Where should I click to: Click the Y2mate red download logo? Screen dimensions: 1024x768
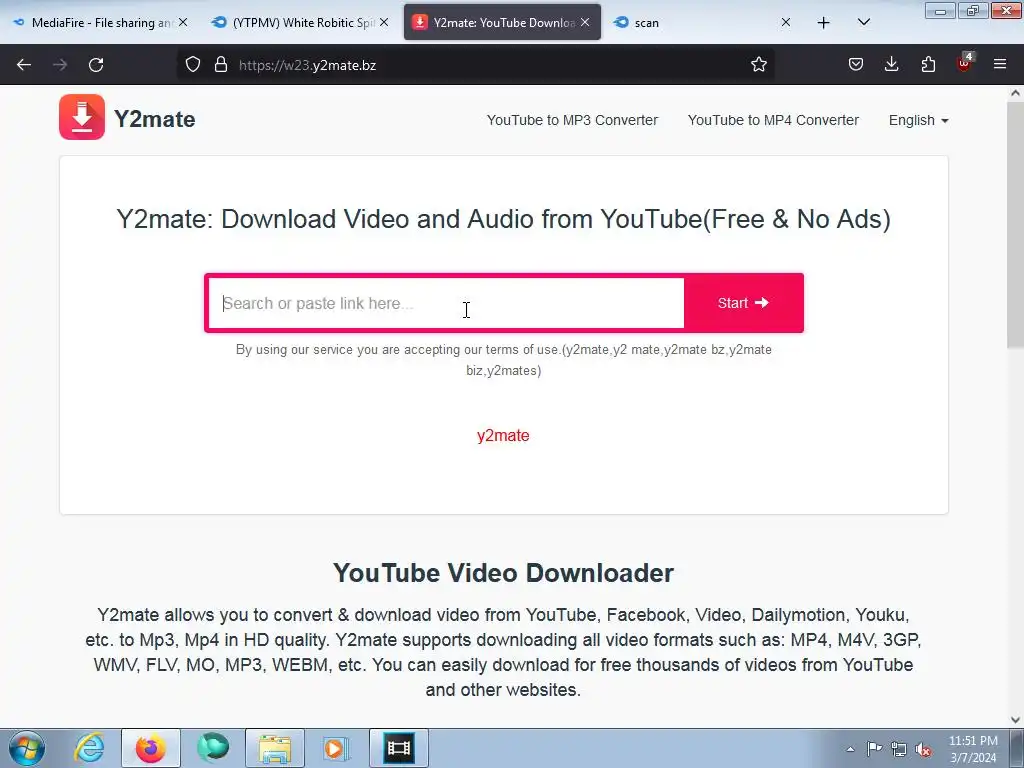pos(82,117)
